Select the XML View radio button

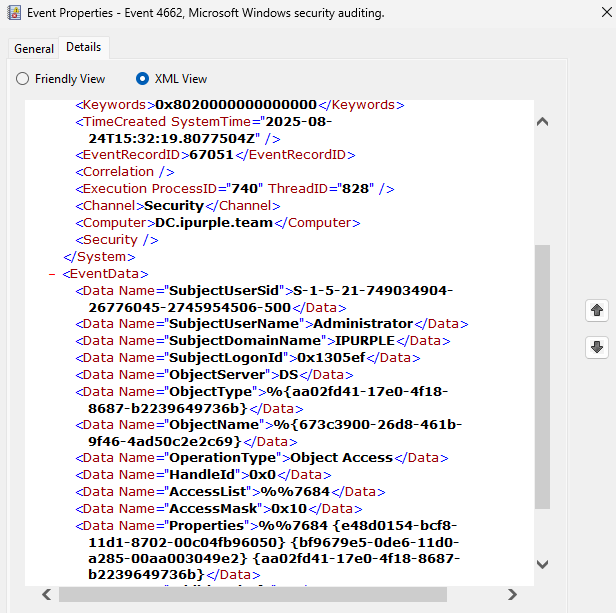point(142,78)
